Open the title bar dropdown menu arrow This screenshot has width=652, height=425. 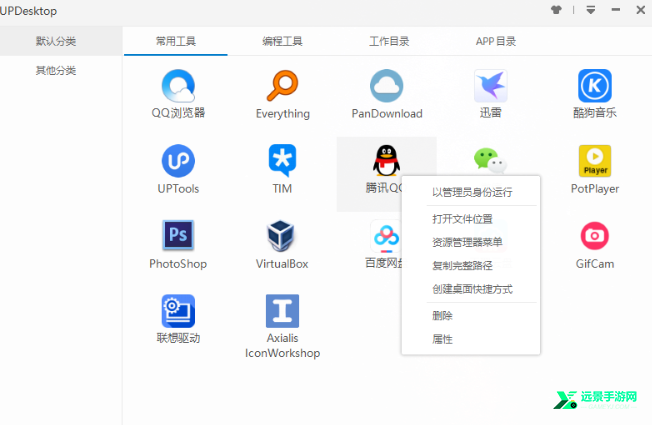pyautogui.click(x=590, y=10)
